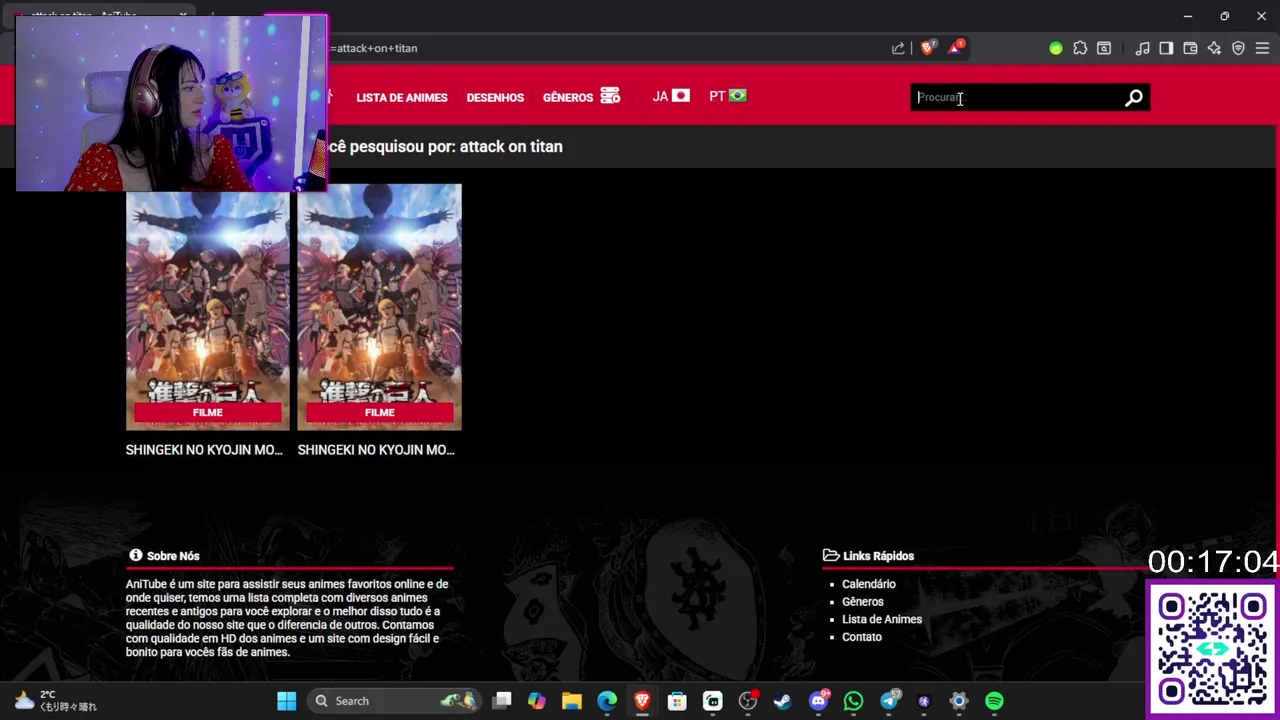The width and height of the screenshot is (1280, 720).
Task: Click the taskbar Search box
Action: coord(392,701)
